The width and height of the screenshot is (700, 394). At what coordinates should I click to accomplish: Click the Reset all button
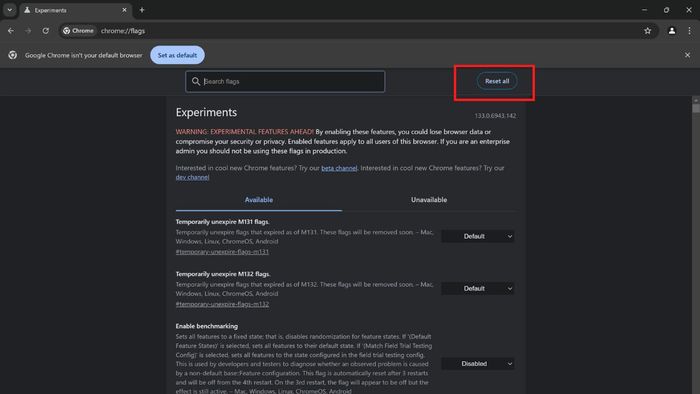(497, 81)
